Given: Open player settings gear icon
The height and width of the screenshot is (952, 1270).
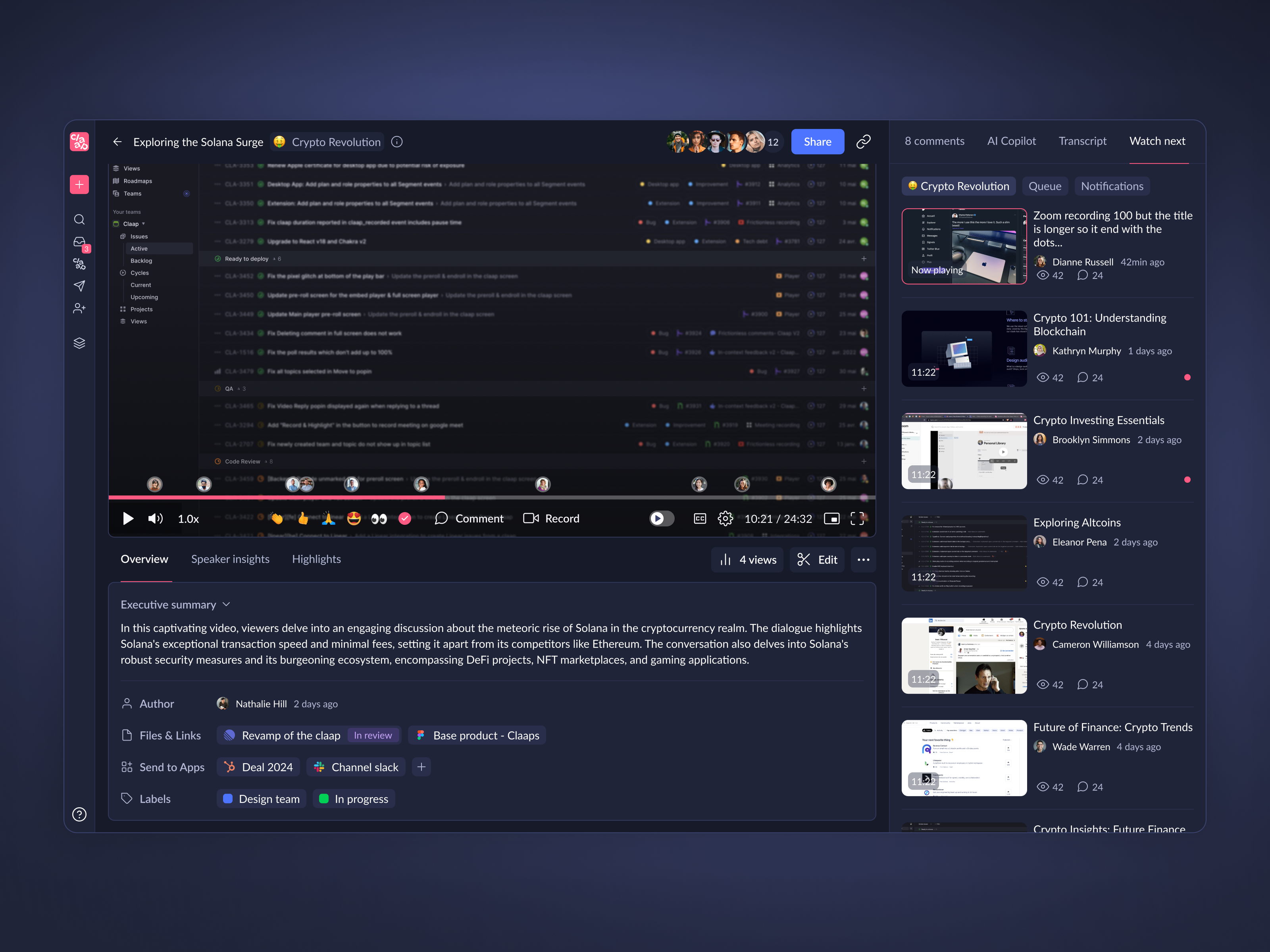Looking at the screenshot, I should [725, 519].
